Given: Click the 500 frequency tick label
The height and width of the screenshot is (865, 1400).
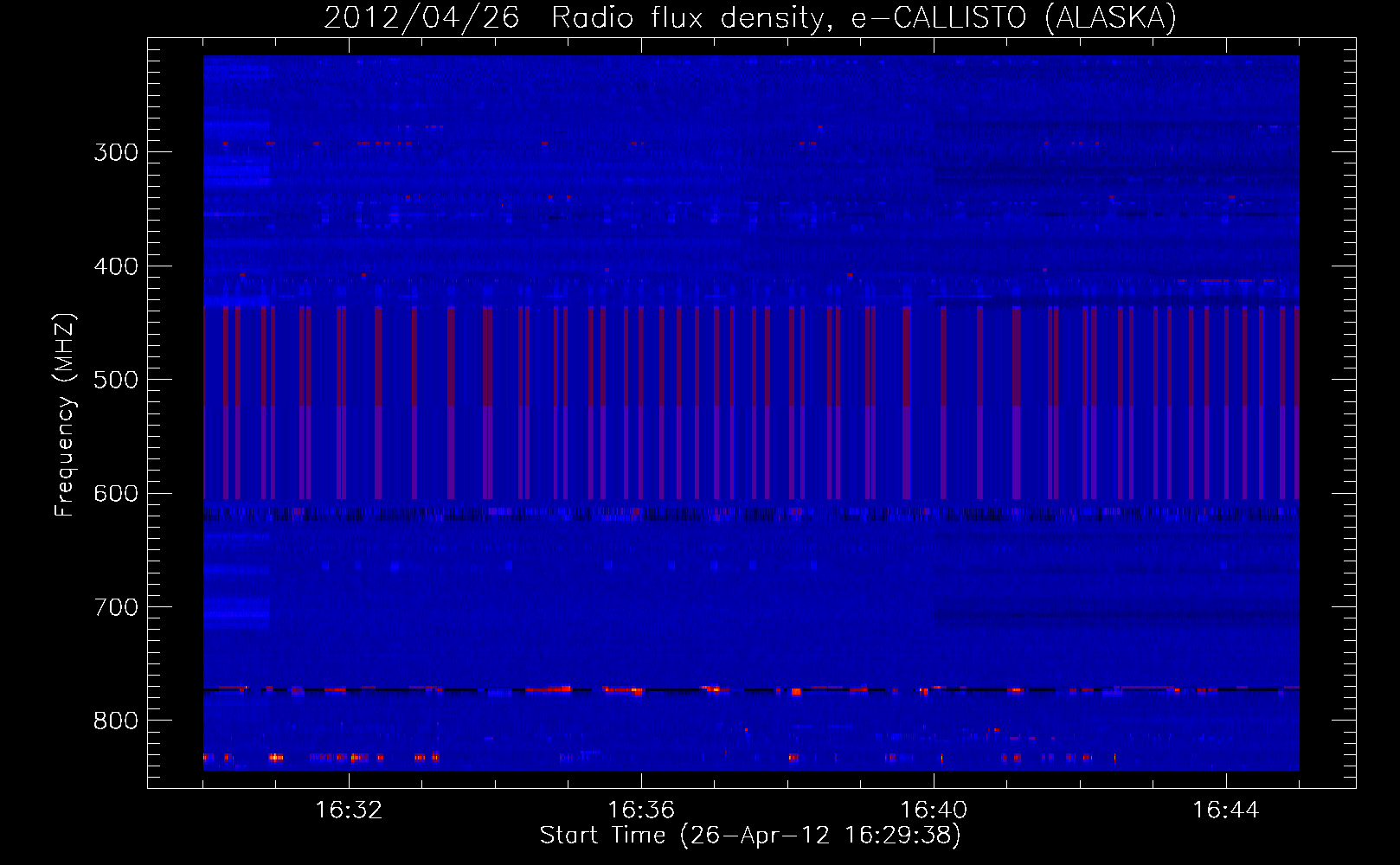Looking at the screenshot, I should pyautogui.click(x=116, y=380).
